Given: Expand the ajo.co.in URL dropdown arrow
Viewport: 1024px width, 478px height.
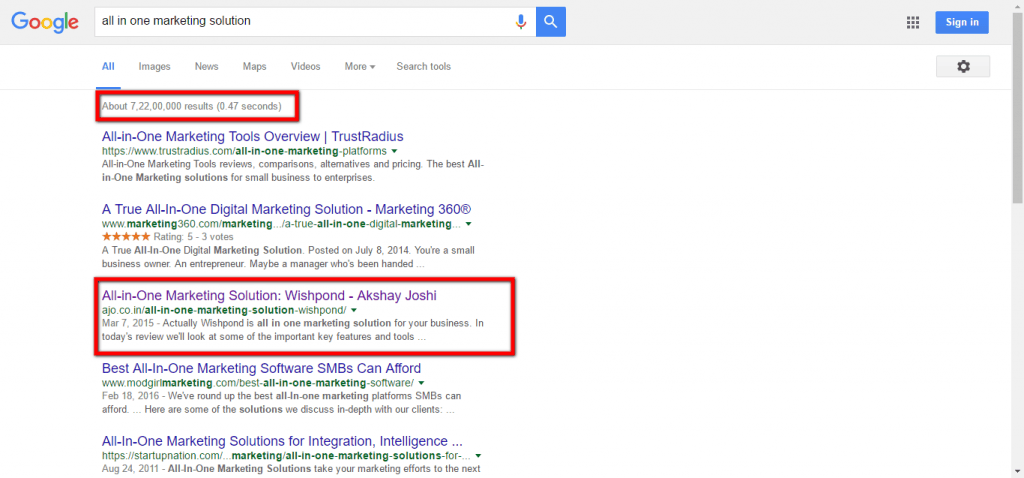Looking at the screenshot, I should pyautogui.click(x=354, y=311).
